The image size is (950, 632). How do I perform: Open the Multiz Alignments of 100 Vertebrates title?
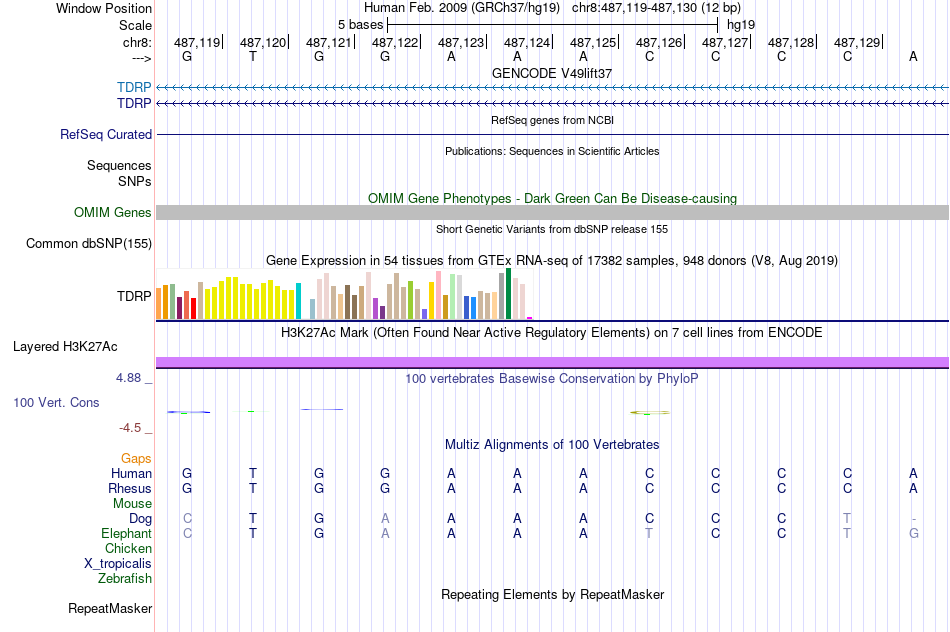pyautogui.click(x=552, y=445)
